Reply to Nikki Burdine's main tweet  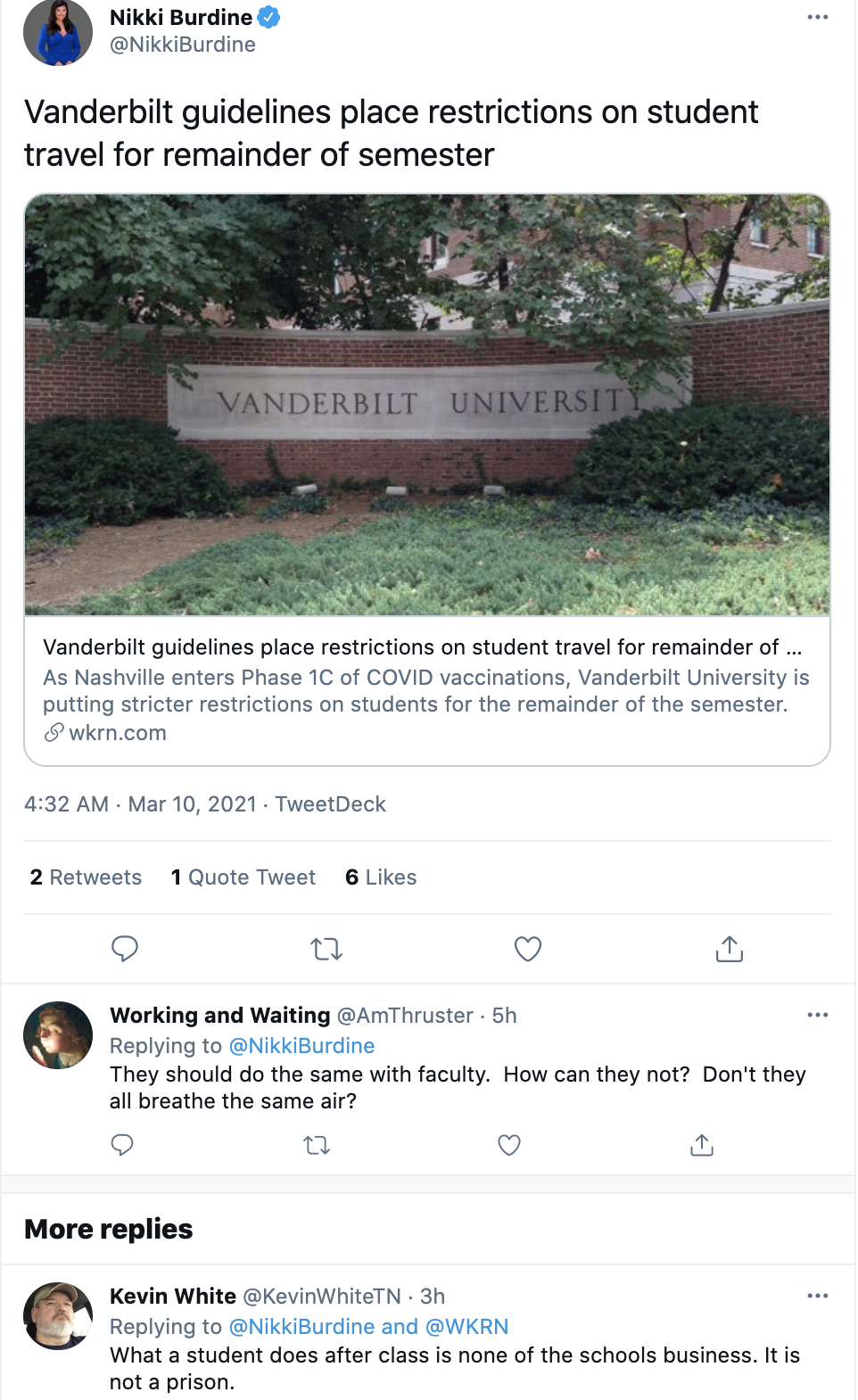125,949
